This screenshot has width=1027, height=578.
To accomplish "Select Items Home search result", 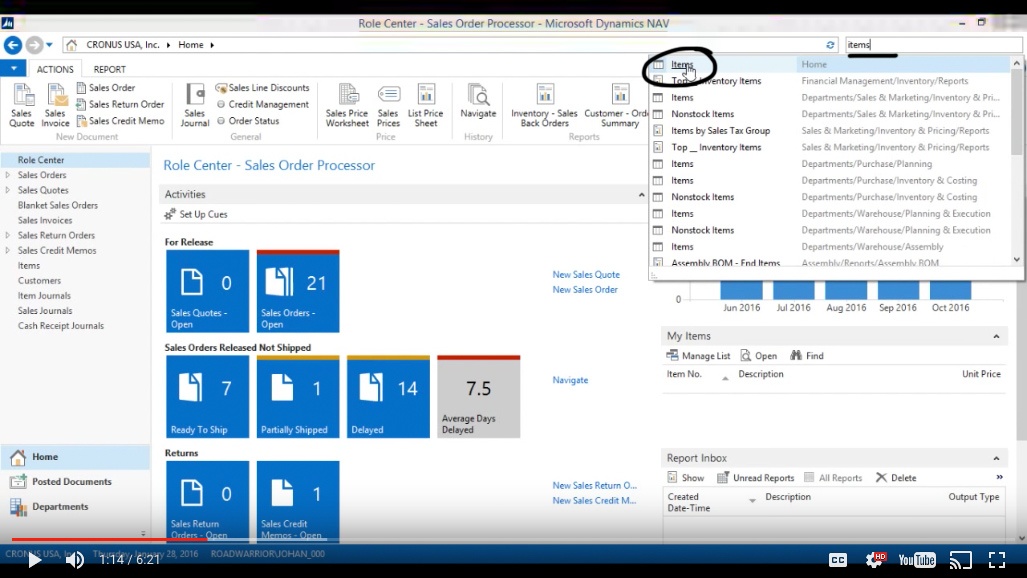I will coord(831,64).
